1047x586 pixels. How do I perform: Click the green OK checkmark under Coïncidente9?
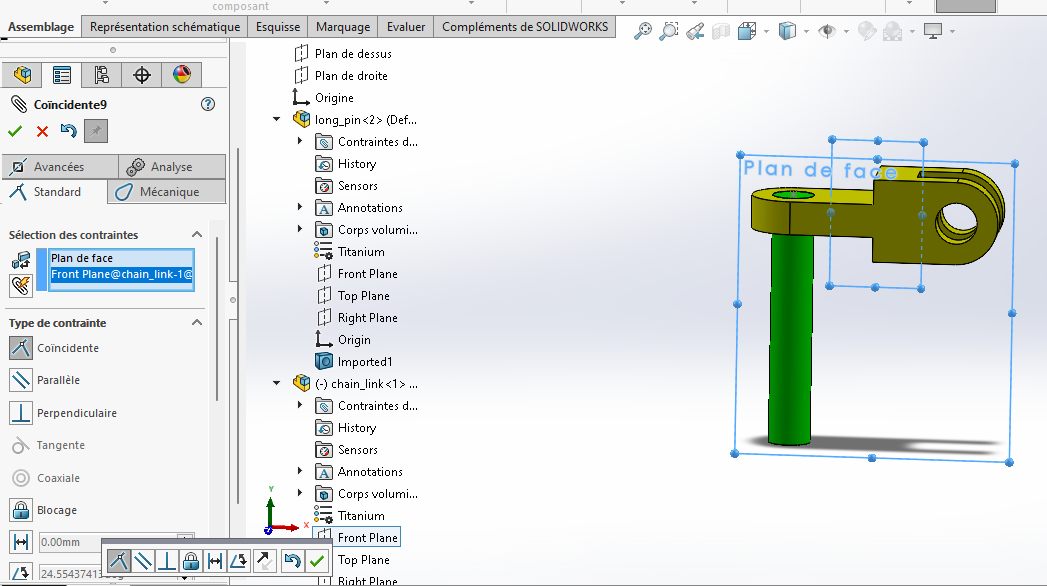15,131
